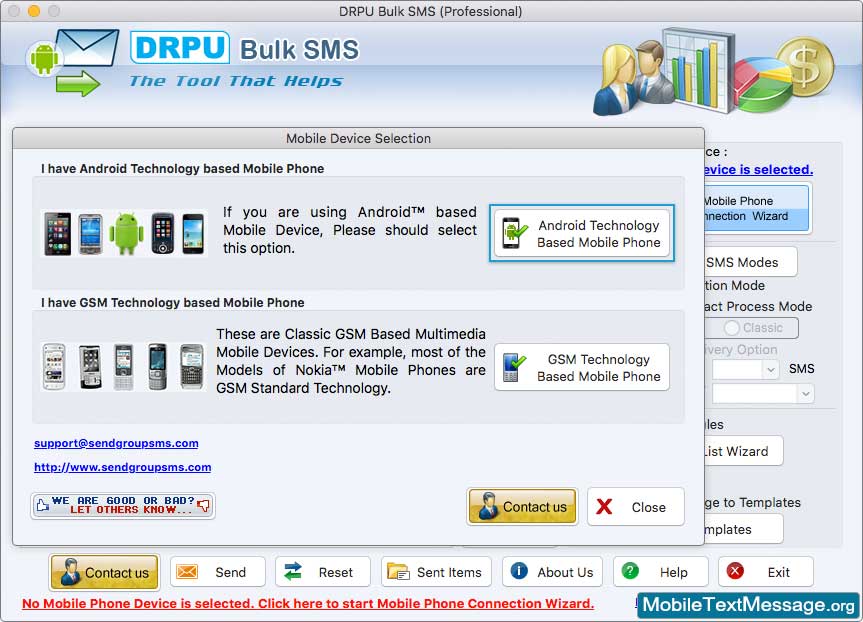Click the red 'No Mobile Phone Device is selected' link
The height and width of the screenshot is (622, 863).
point(308,603)
